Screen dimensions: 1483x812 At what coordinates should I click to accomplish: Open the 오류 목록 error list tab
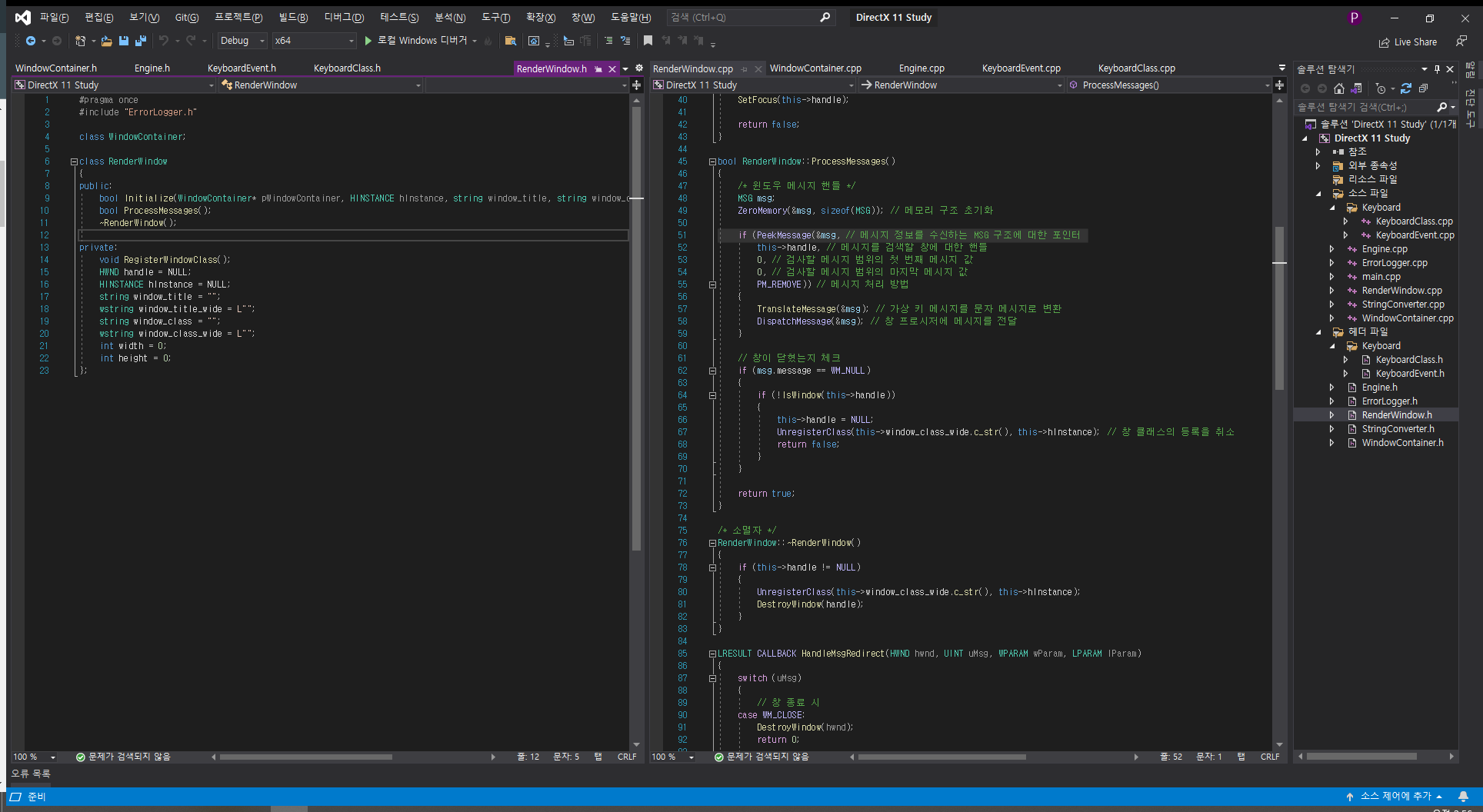pyautogui.click(x=31, y=774)
